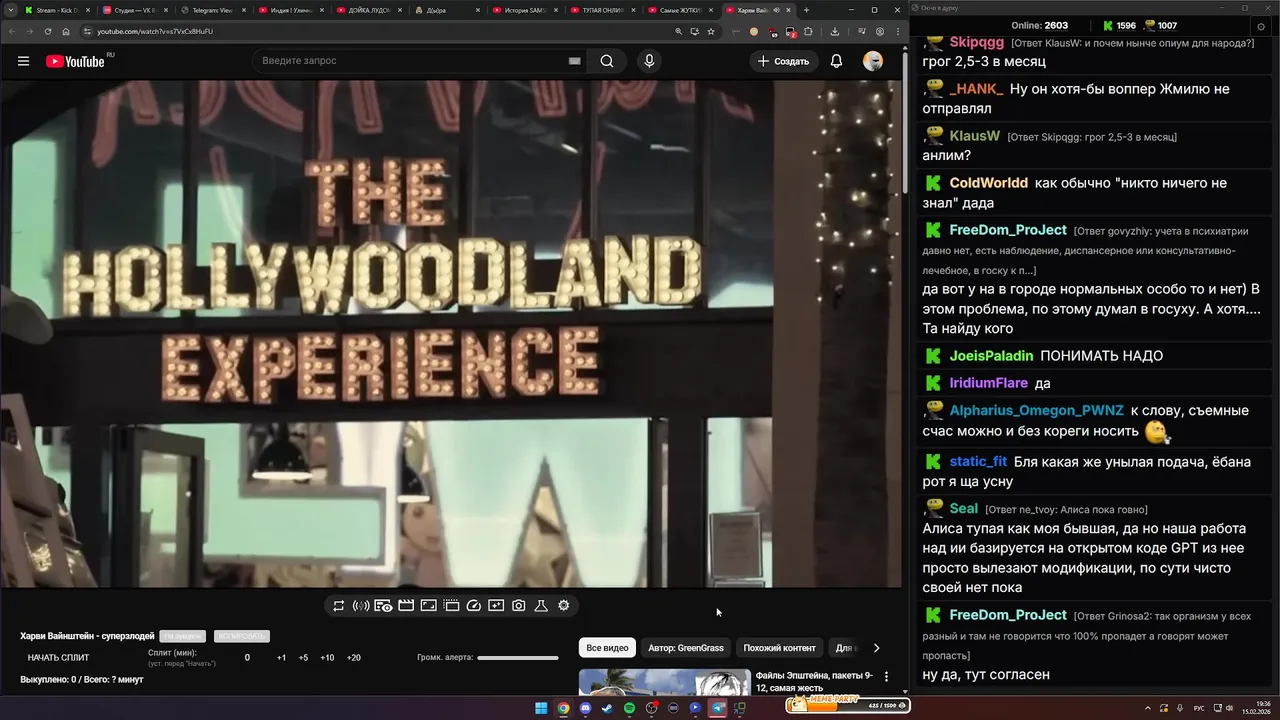Add +10 minutes to split
Viewport: 1280px width, 720px height.
coord(327,658)
